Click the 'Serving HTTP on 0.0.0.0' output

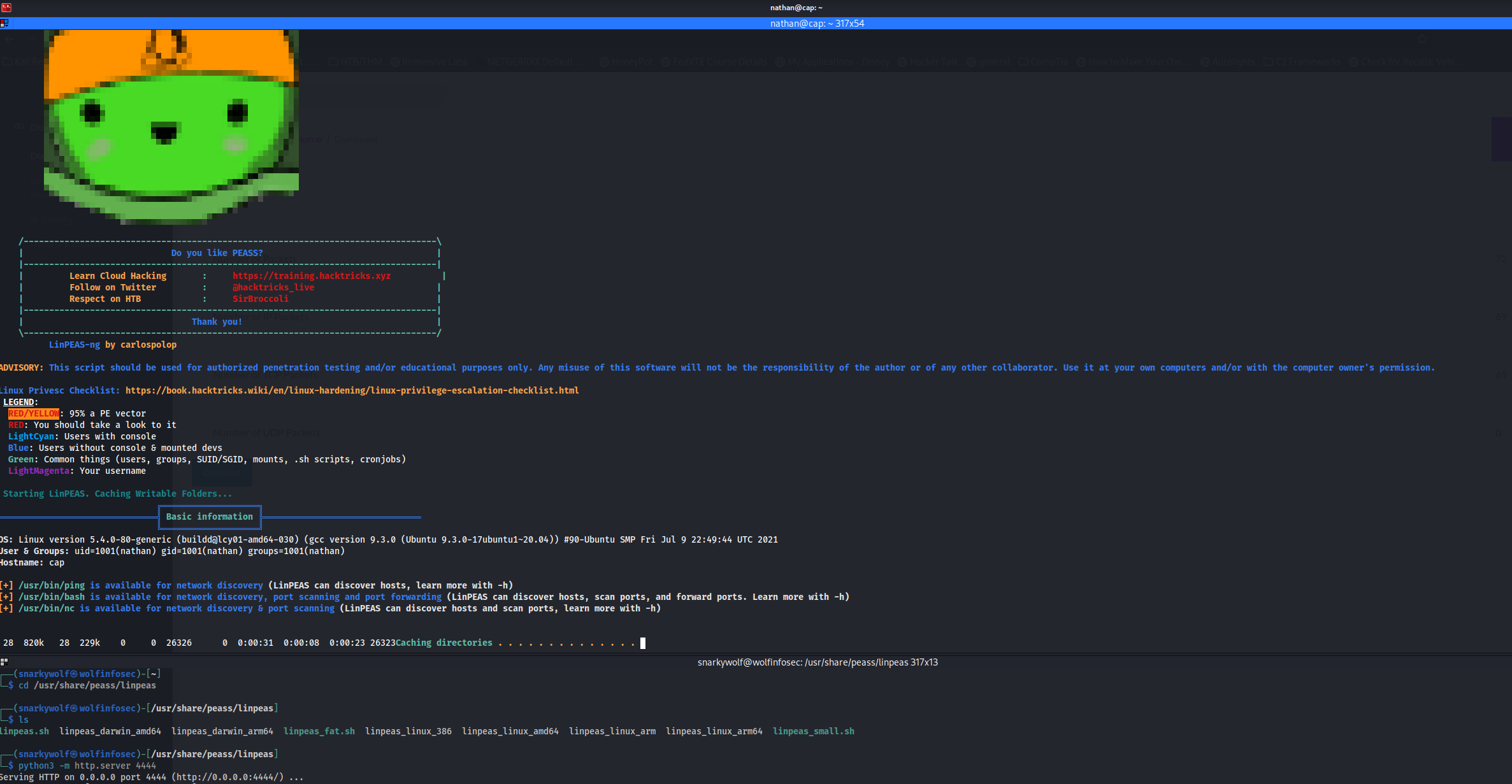[x=152, y=777]
